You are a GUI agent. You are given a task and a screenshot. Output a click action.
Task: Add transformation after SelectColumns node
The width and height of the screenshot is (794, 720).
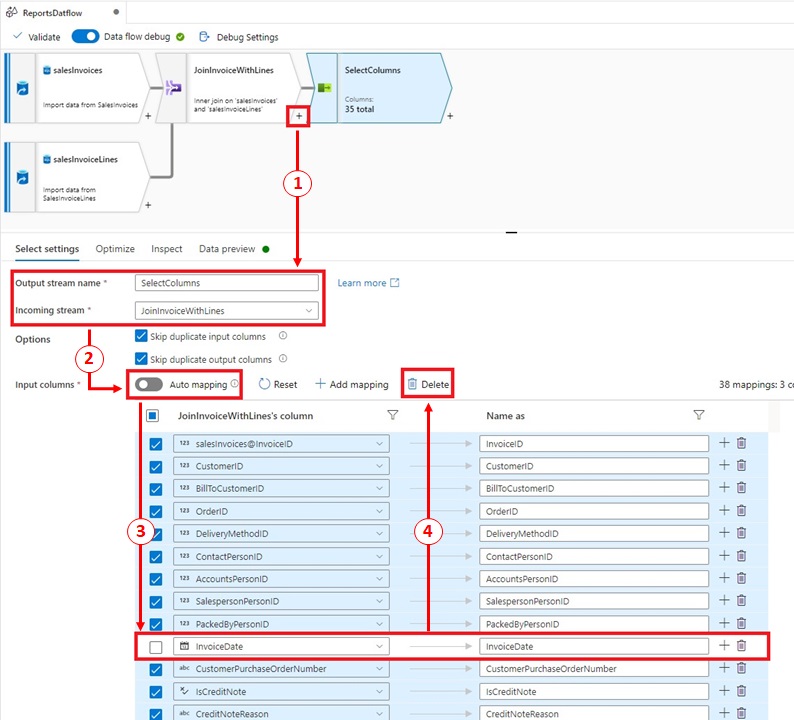click(450, 116)
